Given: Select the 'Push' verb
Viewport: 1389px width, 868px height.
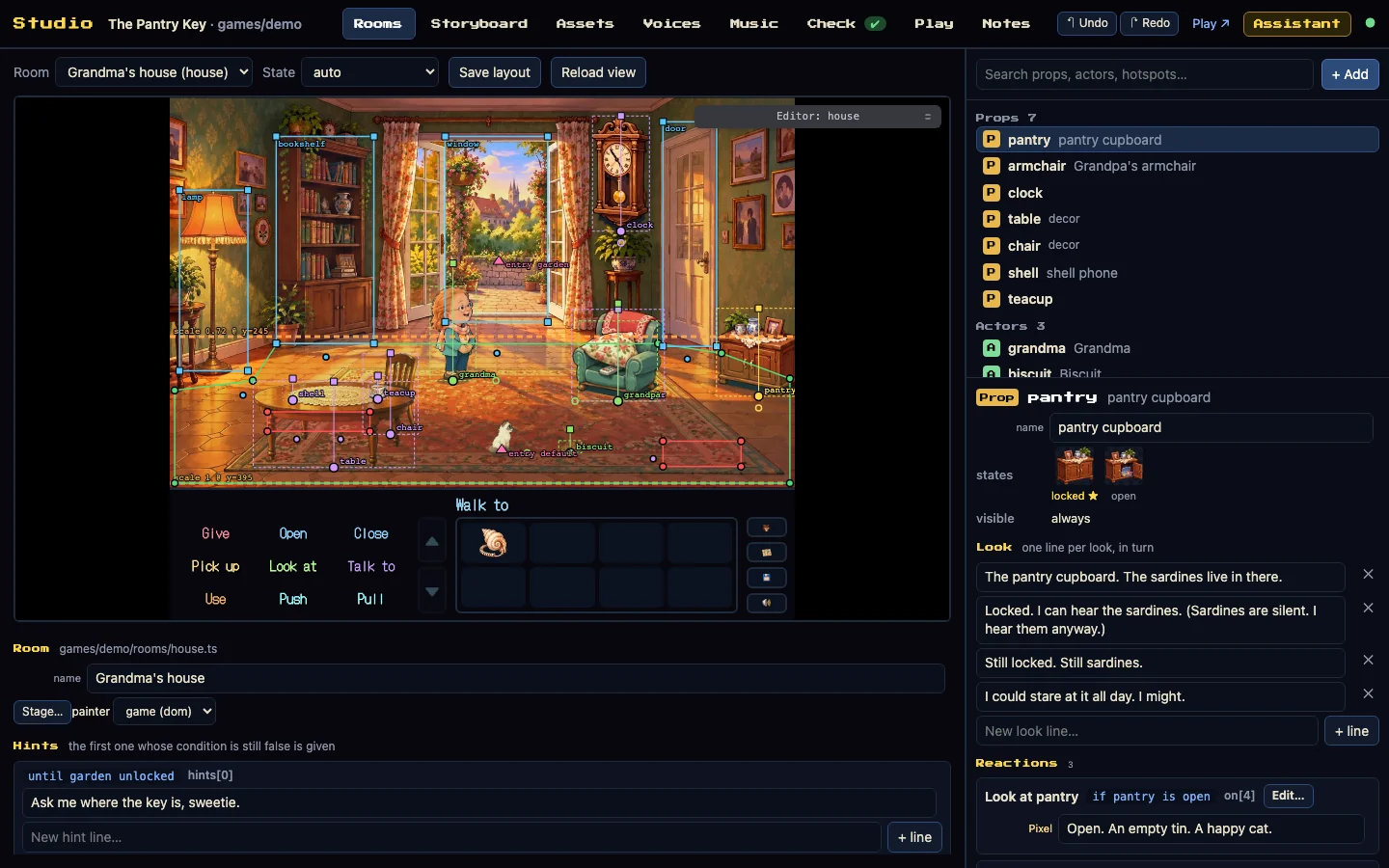Looking at the screenshot, I should [x=293, y=599].
